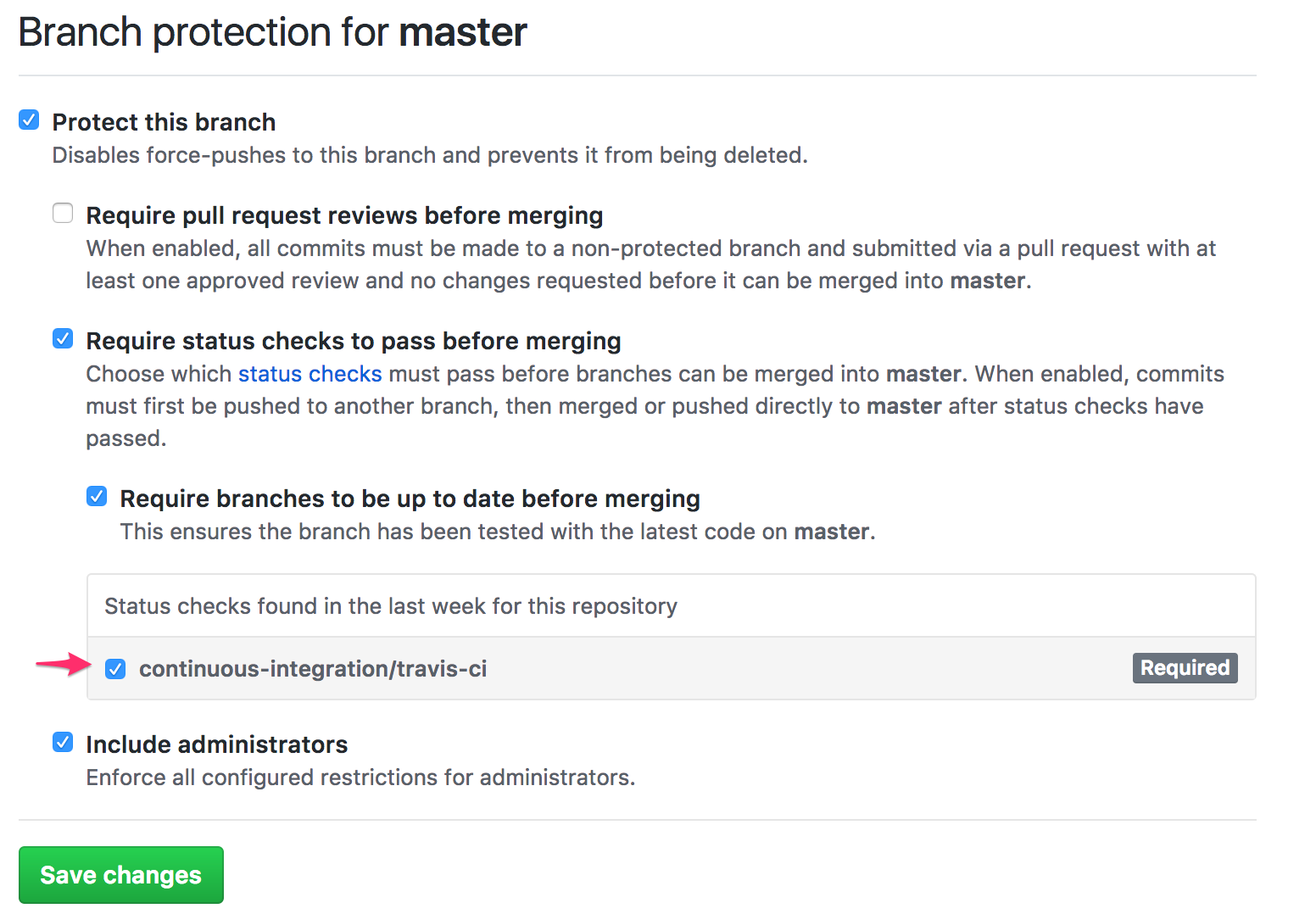Uncheck the up-to-date branches checkbox

pos(97,497)
